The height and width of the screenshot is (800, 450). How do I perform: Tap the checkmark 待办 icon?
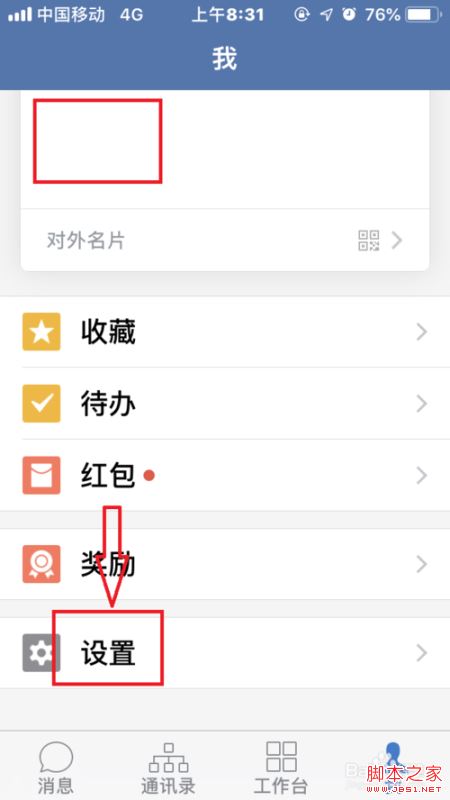(41, 404)
